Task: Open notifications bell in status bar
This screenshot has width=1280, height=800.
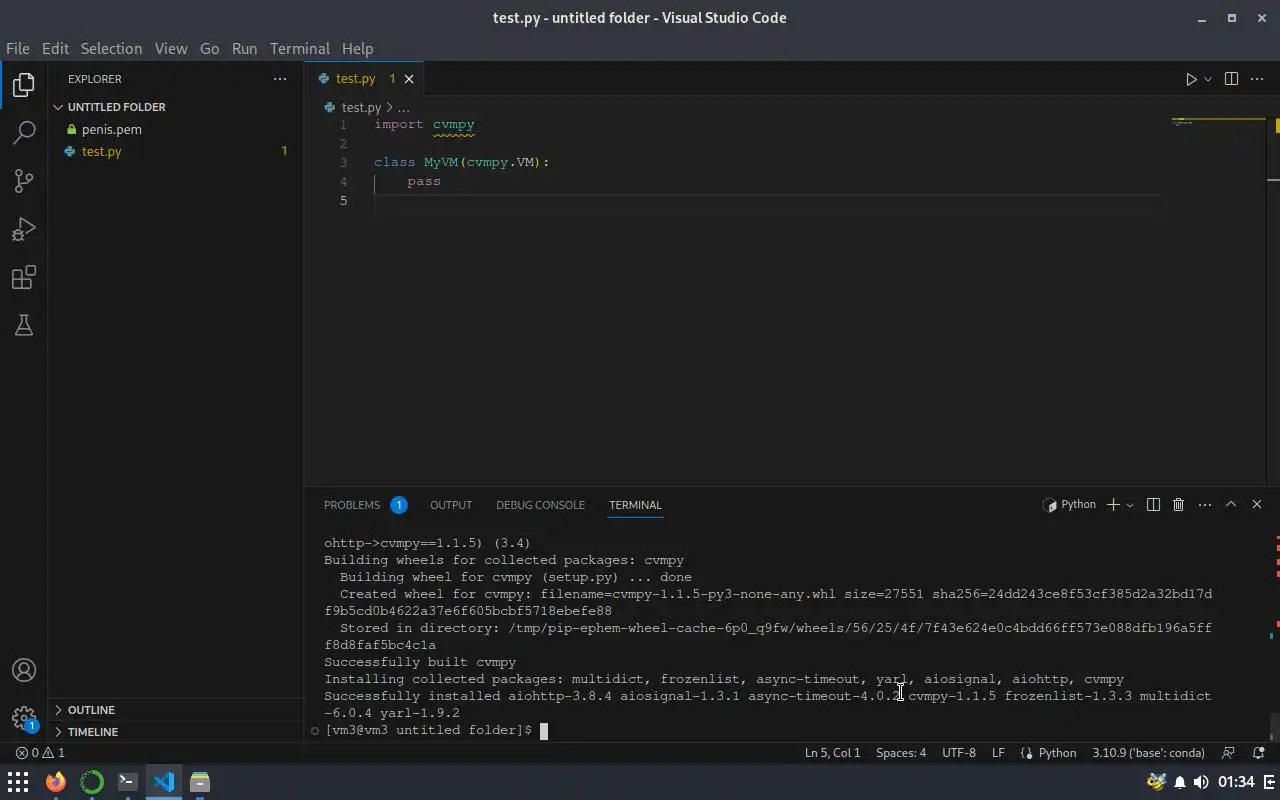Action: 1258,753
